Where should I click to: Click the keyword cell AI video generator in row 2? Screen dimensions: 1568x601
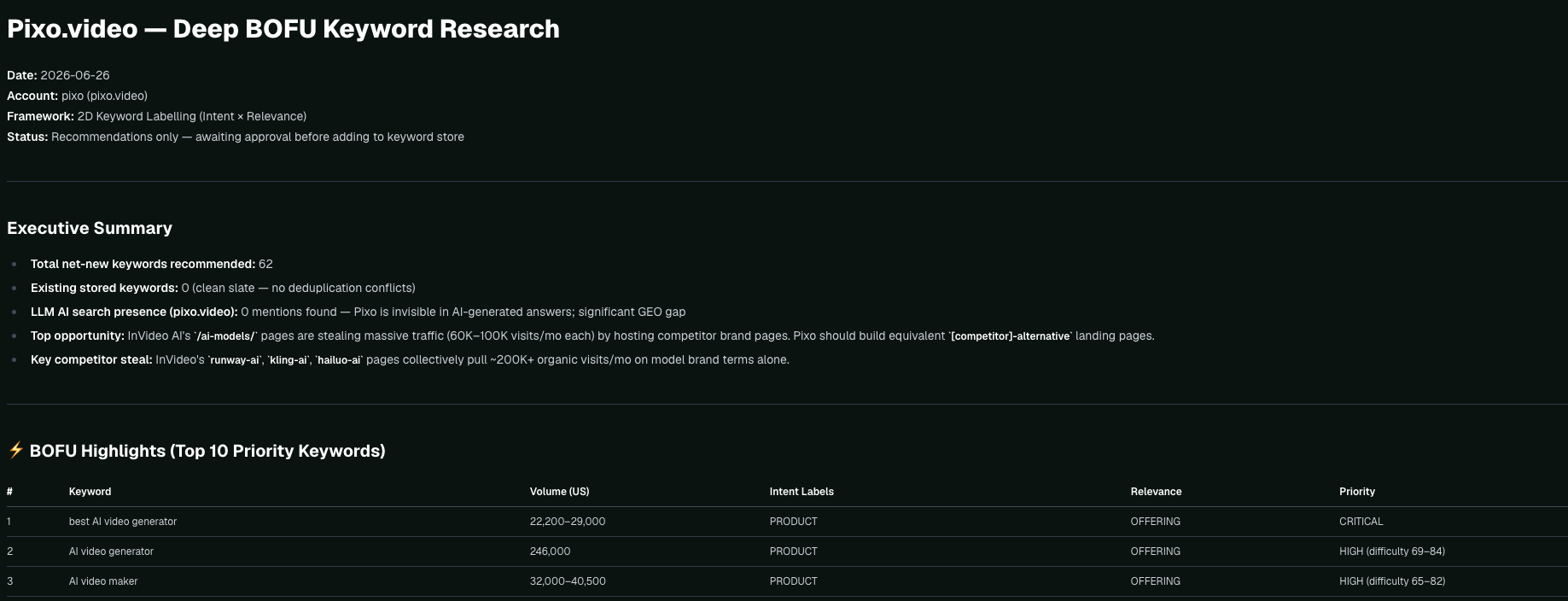click(111, 551)
